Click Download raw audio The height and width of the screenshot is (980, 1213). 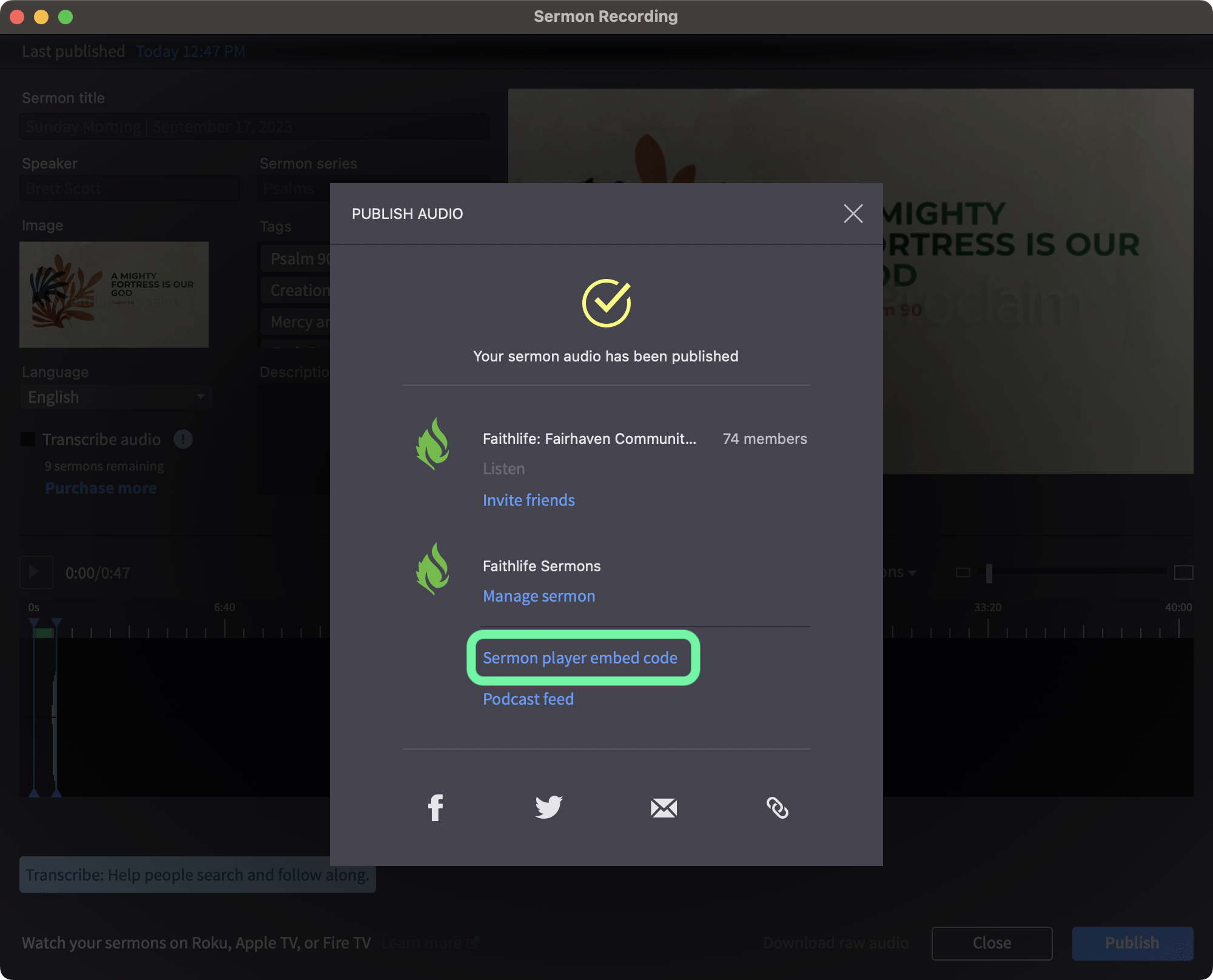(836, 943)
